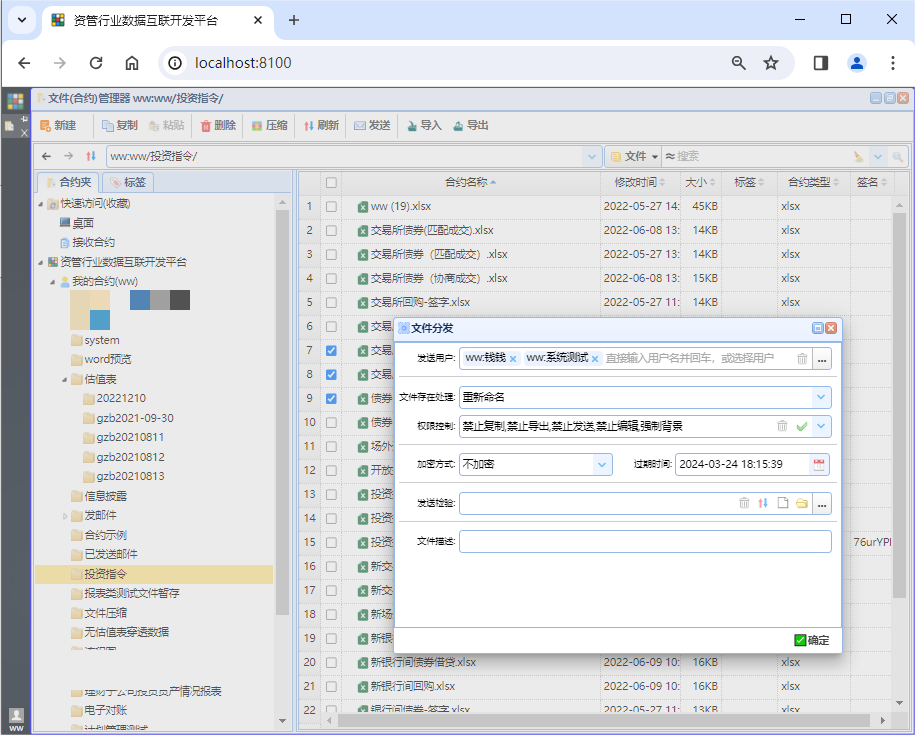Sort by 合约类型 column header

click(x=813, y=183)
